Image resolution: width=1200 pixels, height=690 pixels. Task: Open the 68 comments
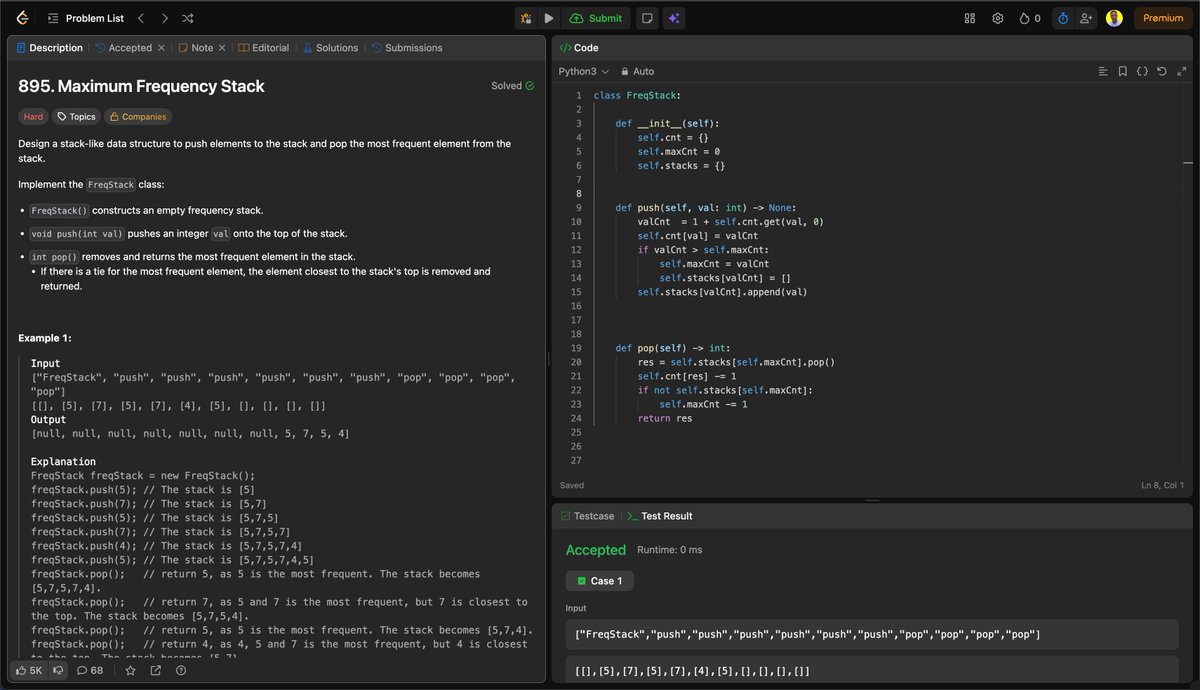pyautogui.click(x=90, y=670)
